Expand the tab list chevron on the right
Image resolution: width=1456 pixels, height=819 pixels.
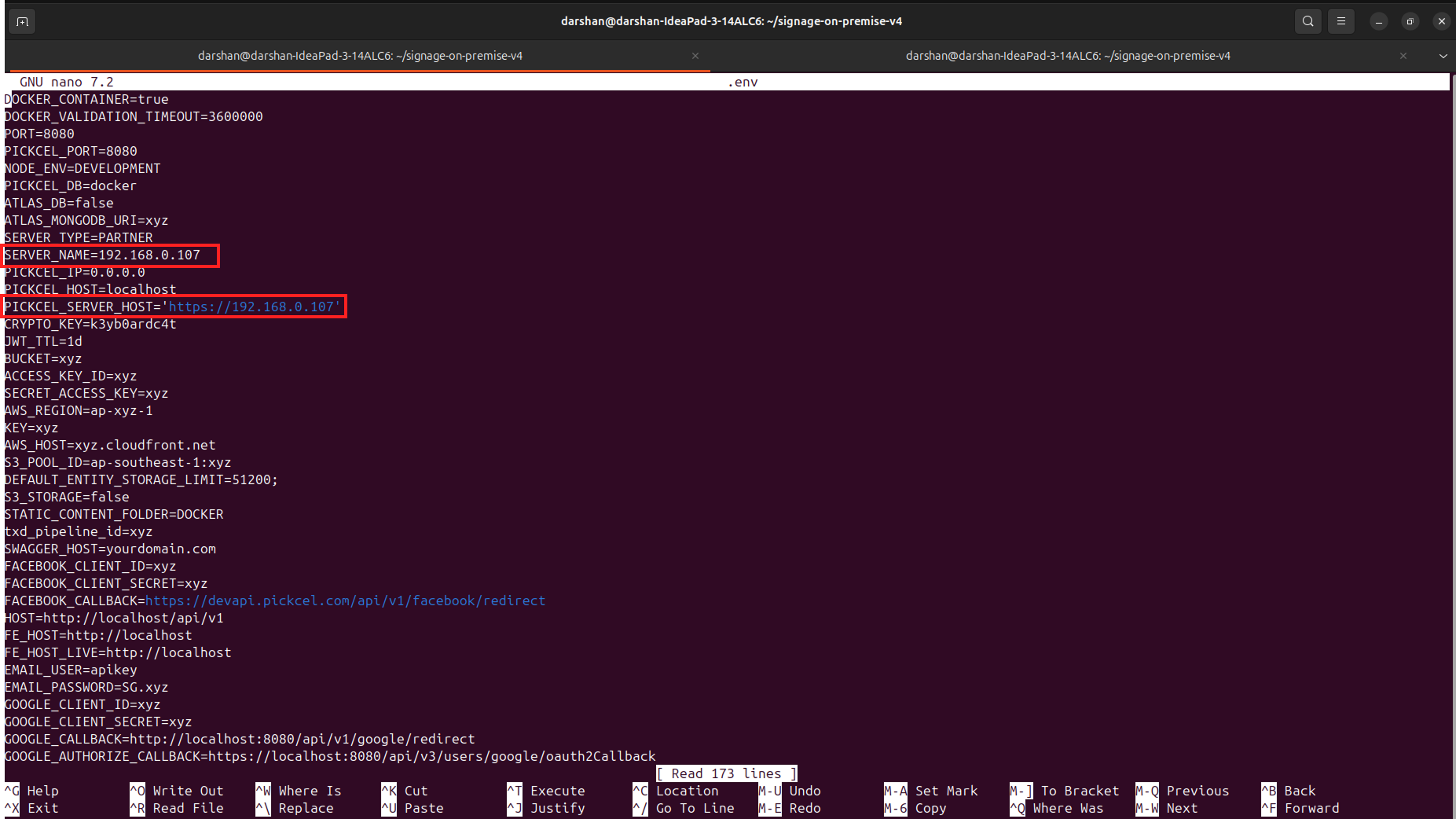click(x=1443, y=56)
